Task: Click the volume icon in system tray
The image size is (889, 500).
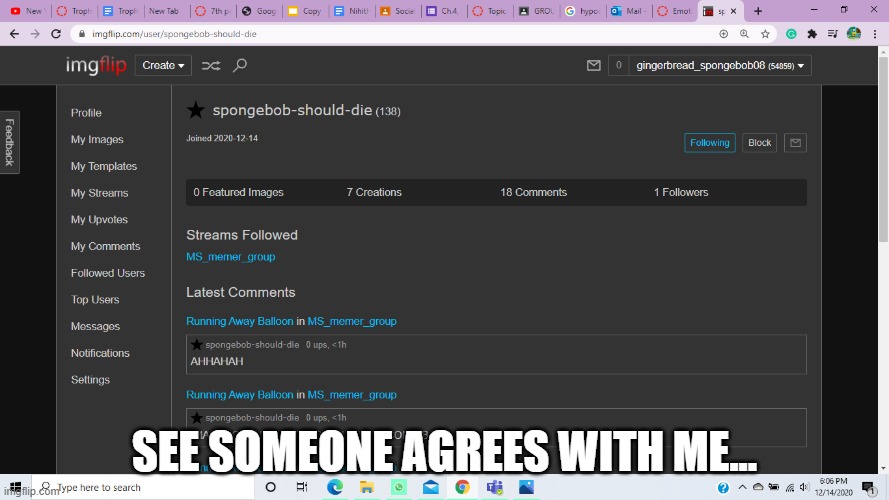Action: point(804,487)
